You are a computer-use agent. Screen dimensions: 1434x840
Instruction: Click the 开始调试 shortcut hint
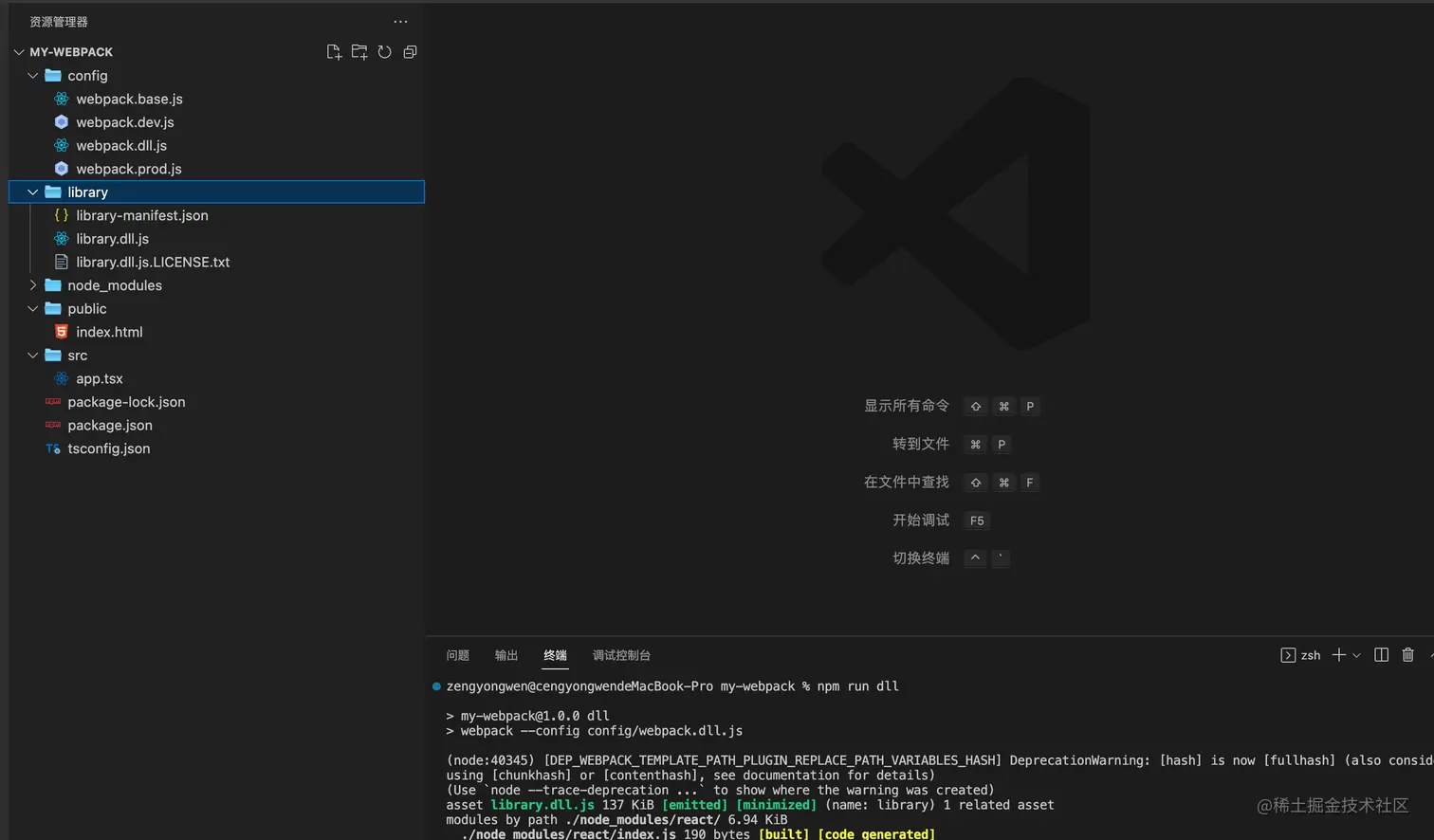click(x=921, y=520)
